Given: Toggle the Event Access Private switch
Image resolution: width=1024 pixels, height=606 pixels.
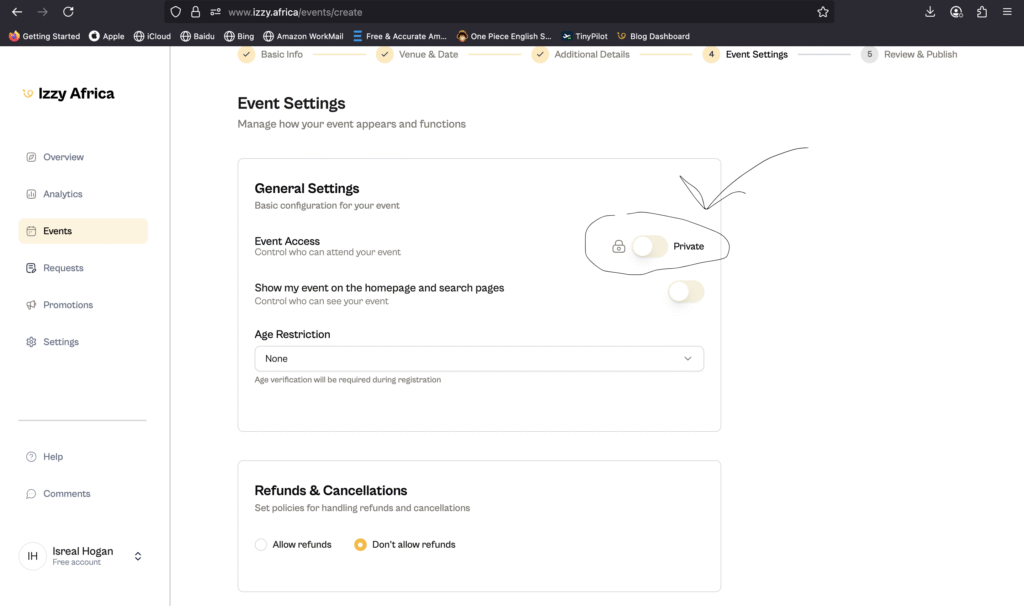Looking at the screenshot, I should click(x=650, y=246).
